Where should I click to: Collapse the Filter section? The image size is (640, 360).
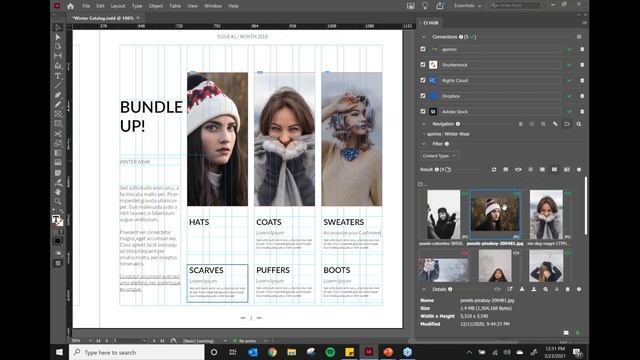coord(424,144)
